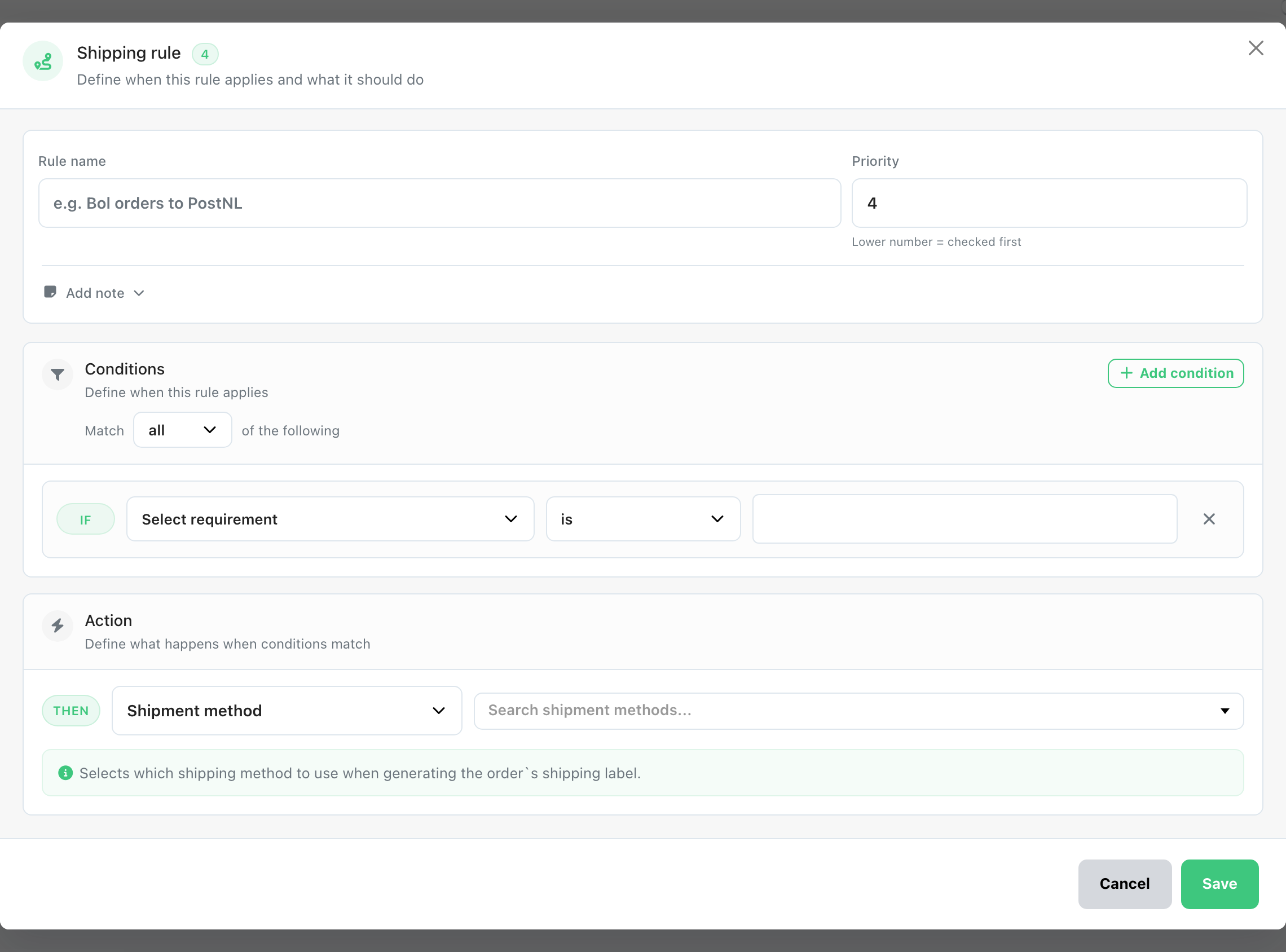Viewport: 1286px width, 952px height.
Task: Click the green info icon in the hint
Action: click(65, 773)
